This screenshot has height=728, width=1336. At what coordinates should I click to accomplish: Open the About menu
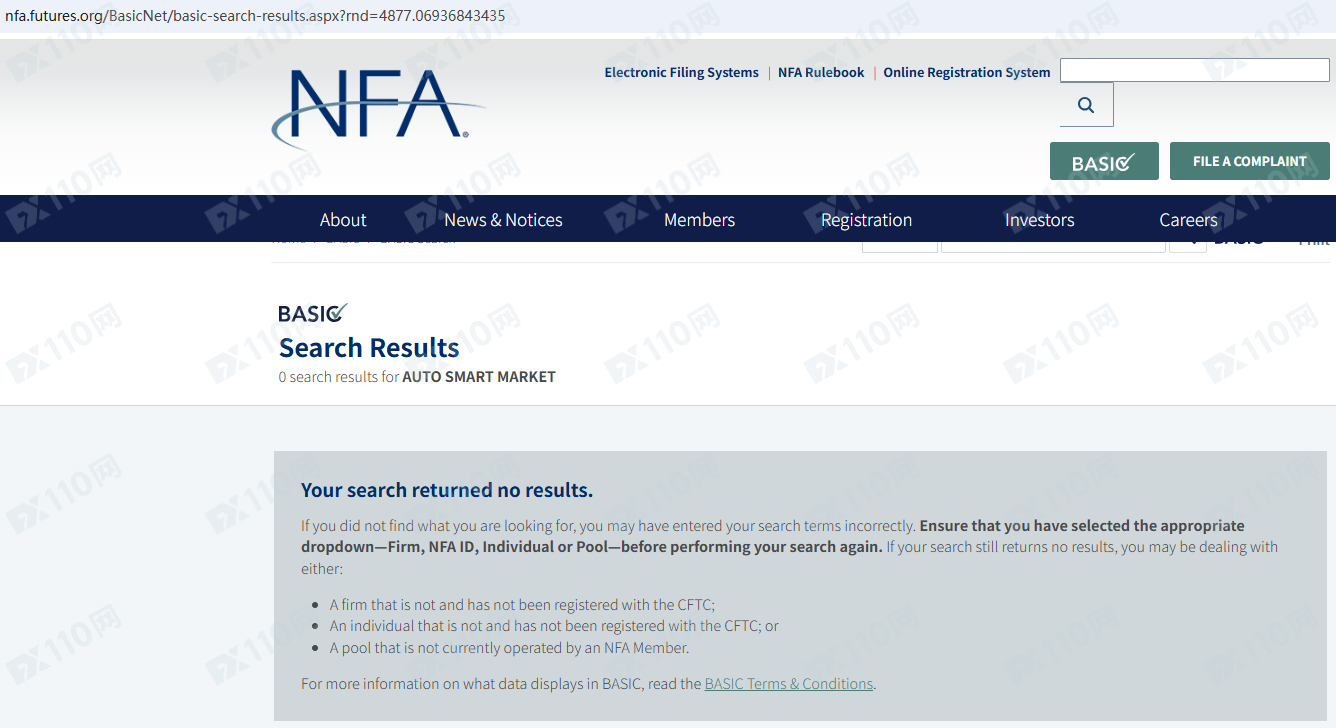click(x=343, y=220)
